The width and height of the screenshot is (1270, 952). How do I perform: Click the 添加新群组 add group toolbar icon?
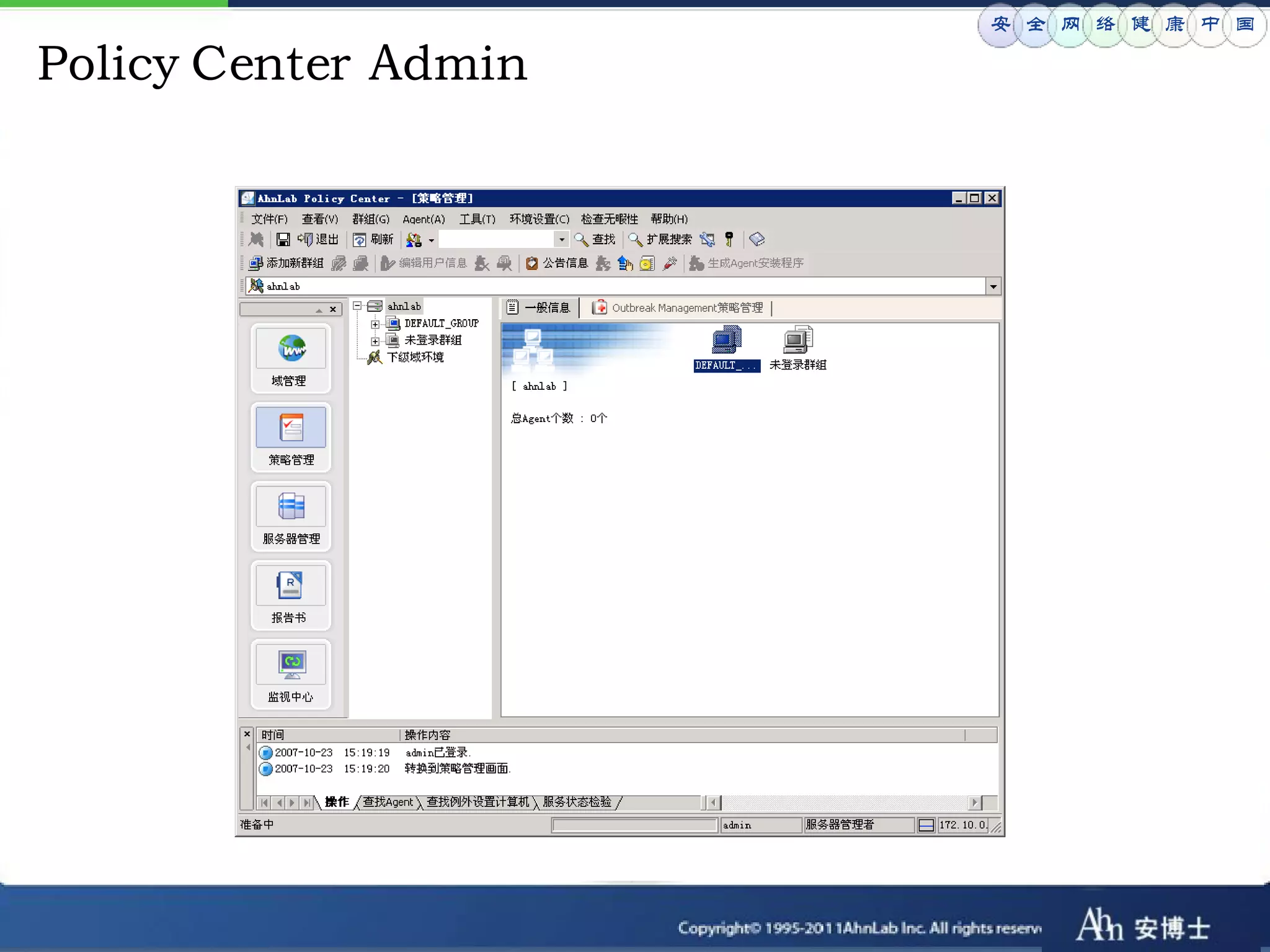255,263
